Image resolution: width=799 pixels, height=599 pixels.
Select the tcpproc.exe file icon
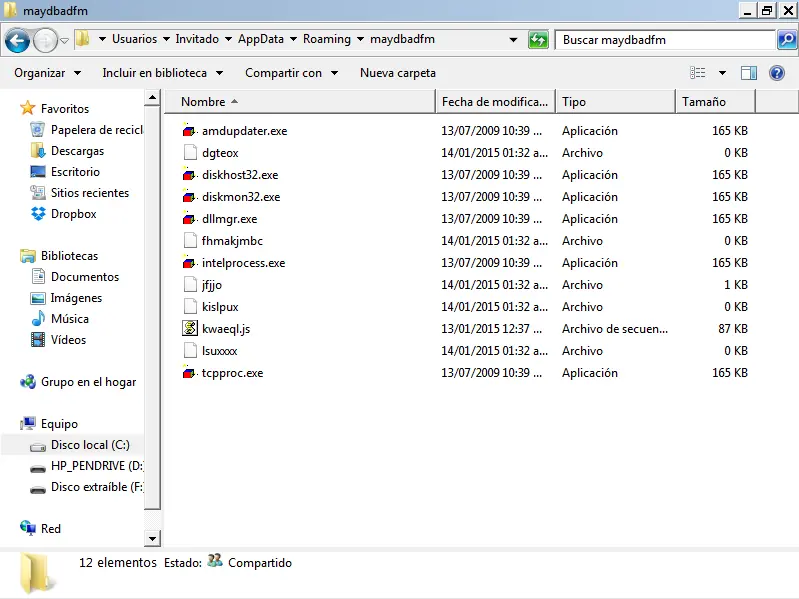[189, 372]
